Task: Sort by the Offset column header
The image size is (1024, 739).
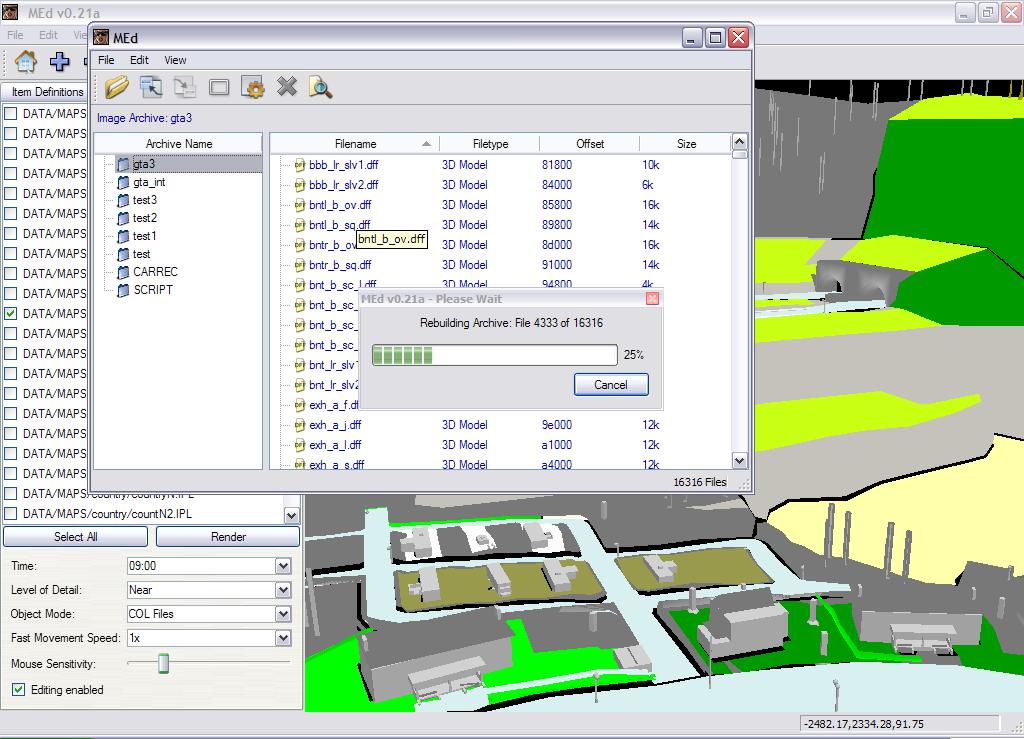Action: point(590,144)
